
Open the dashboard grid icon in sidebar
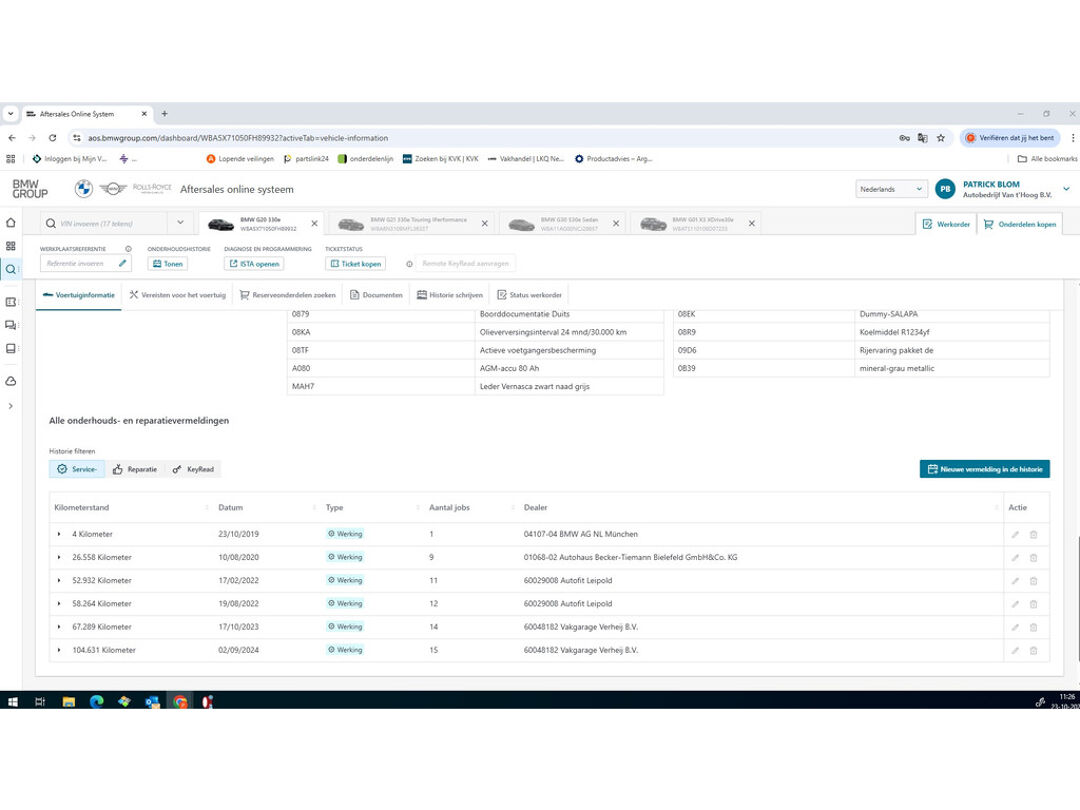pos(11,246)
